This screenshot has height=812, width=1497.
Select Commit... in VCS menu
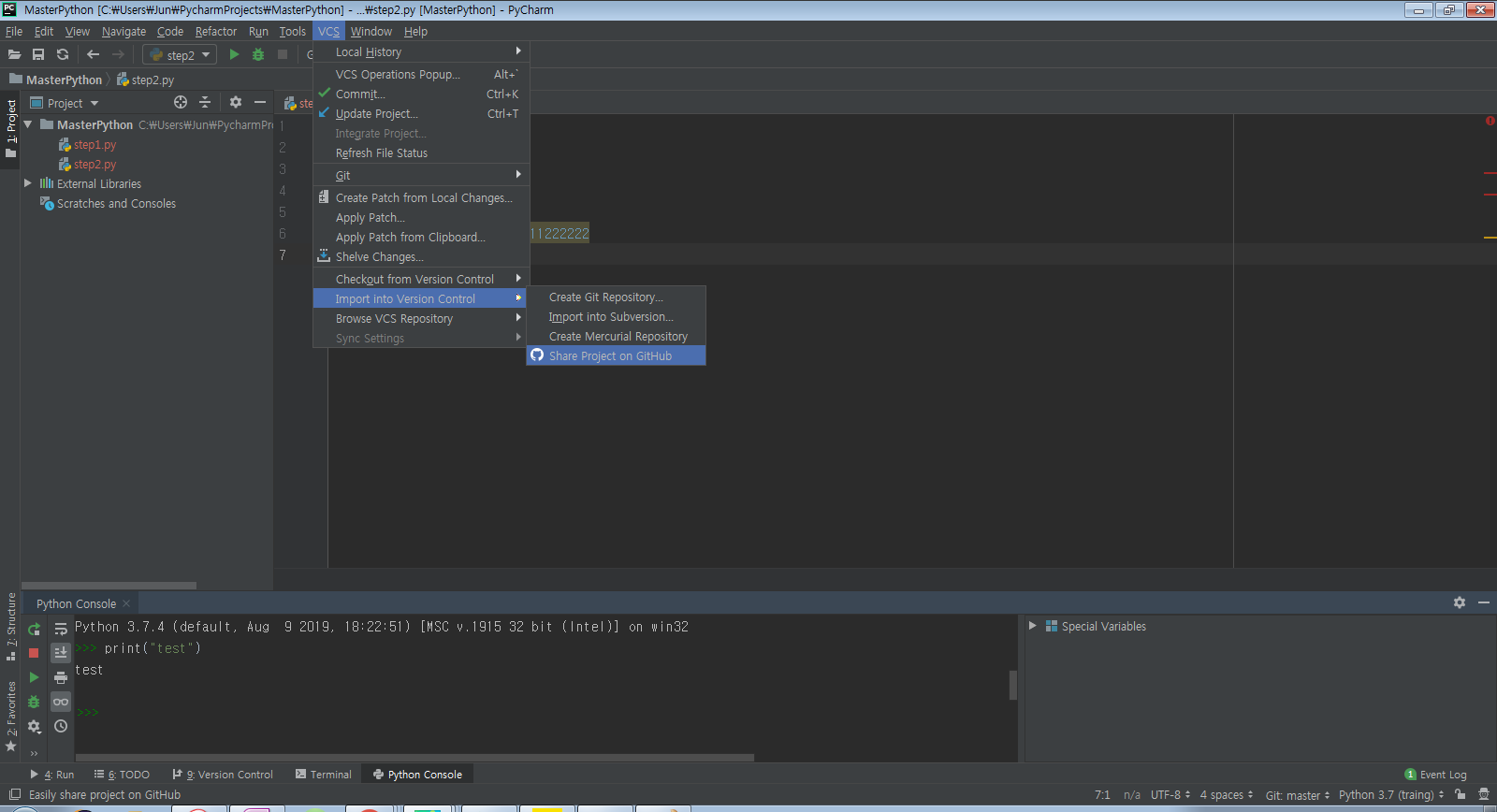click(x=421, y=94)
